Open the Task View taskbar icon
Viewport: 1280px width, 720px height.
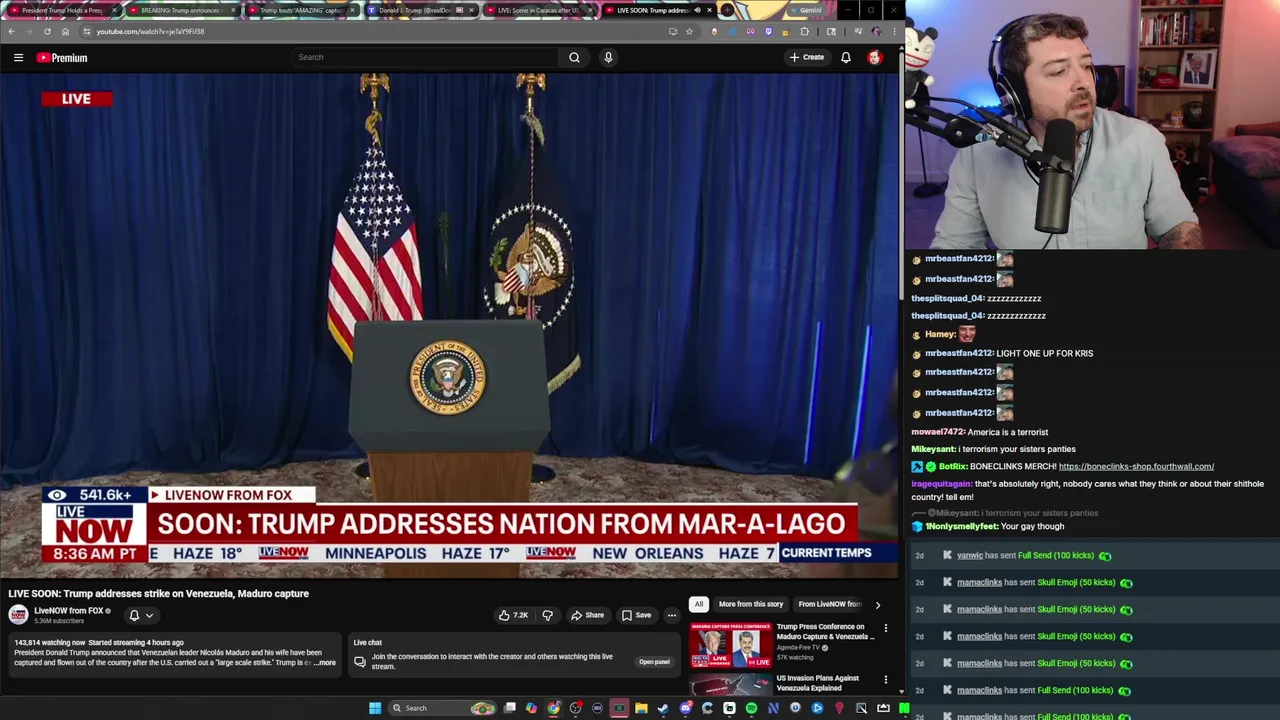pyautogui.click(x=510, y=708)
